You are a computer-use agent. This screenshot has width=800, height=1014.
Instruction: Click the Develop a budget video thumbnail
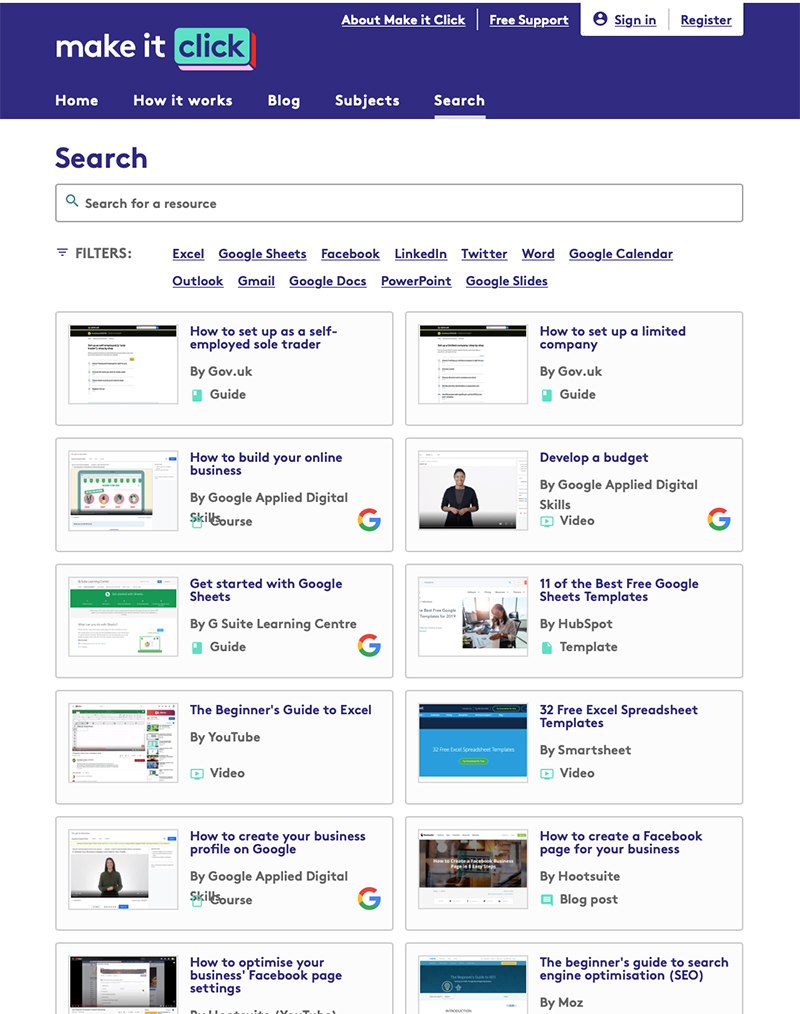click(x=473, y=491)
